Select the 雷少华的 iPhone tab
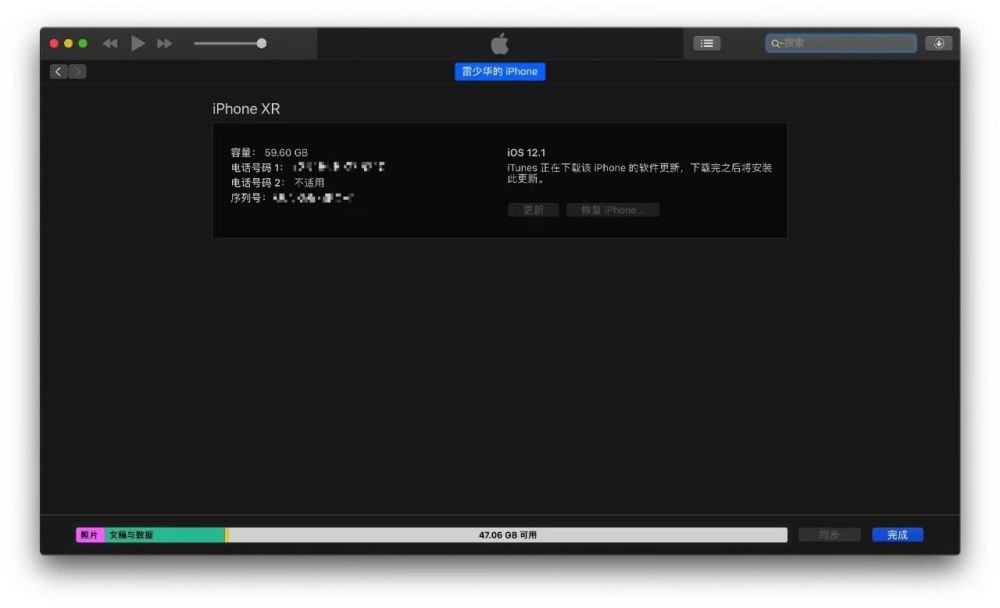The width and height of the screenshot is (1000, 608). (500, 71)
